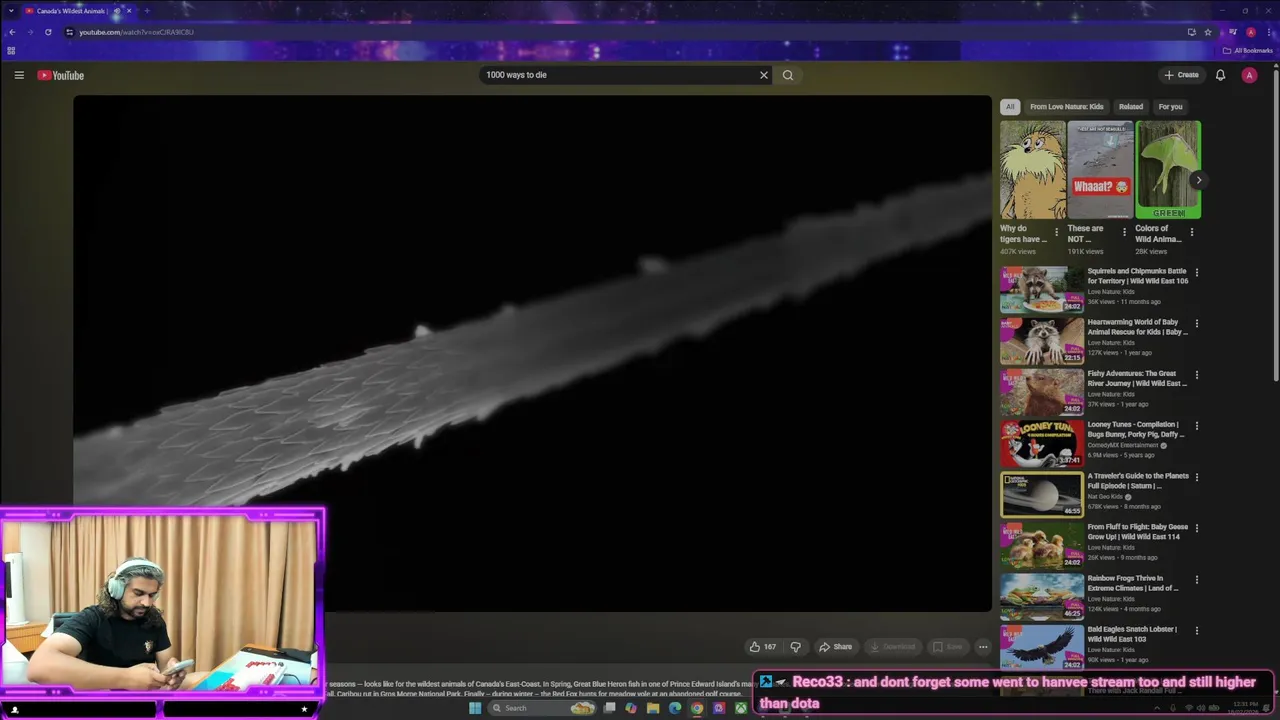This screenshot has width=1280, height=720.
Task: Open the Chrome three-dot menu
Action: tap(1268, 32)
